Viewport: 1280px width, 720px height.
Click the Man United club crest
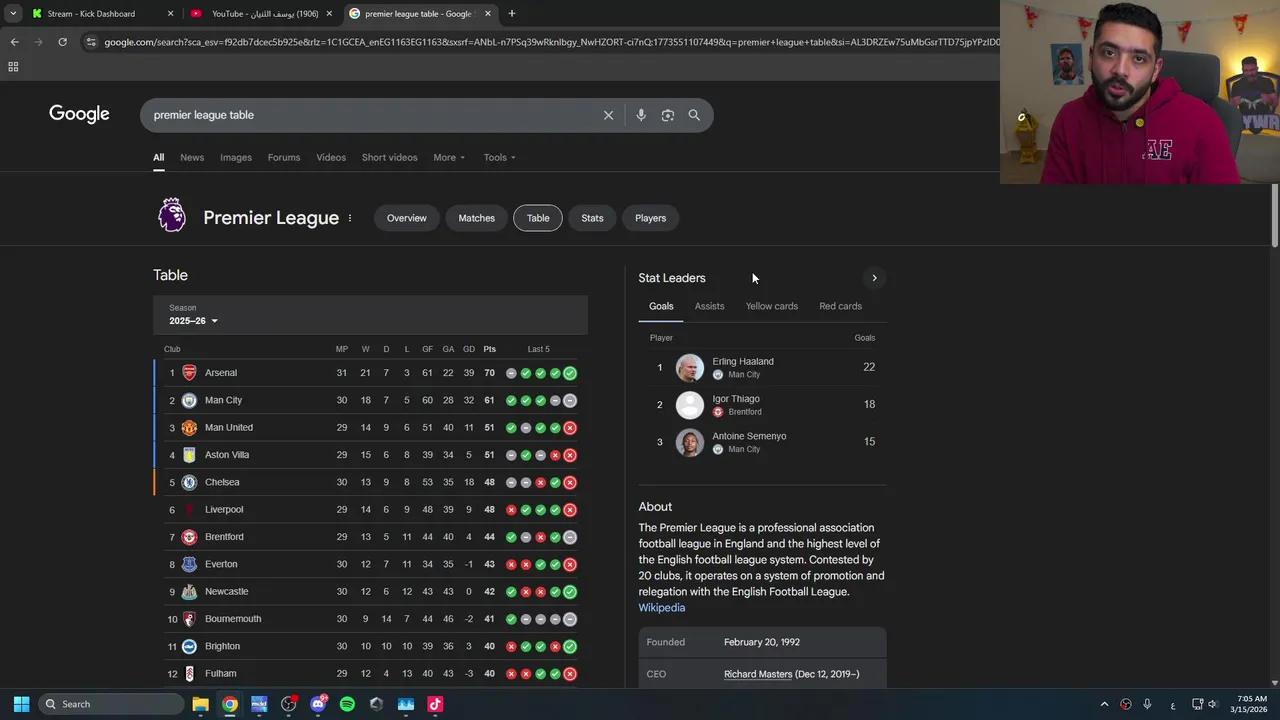point(189,428)
